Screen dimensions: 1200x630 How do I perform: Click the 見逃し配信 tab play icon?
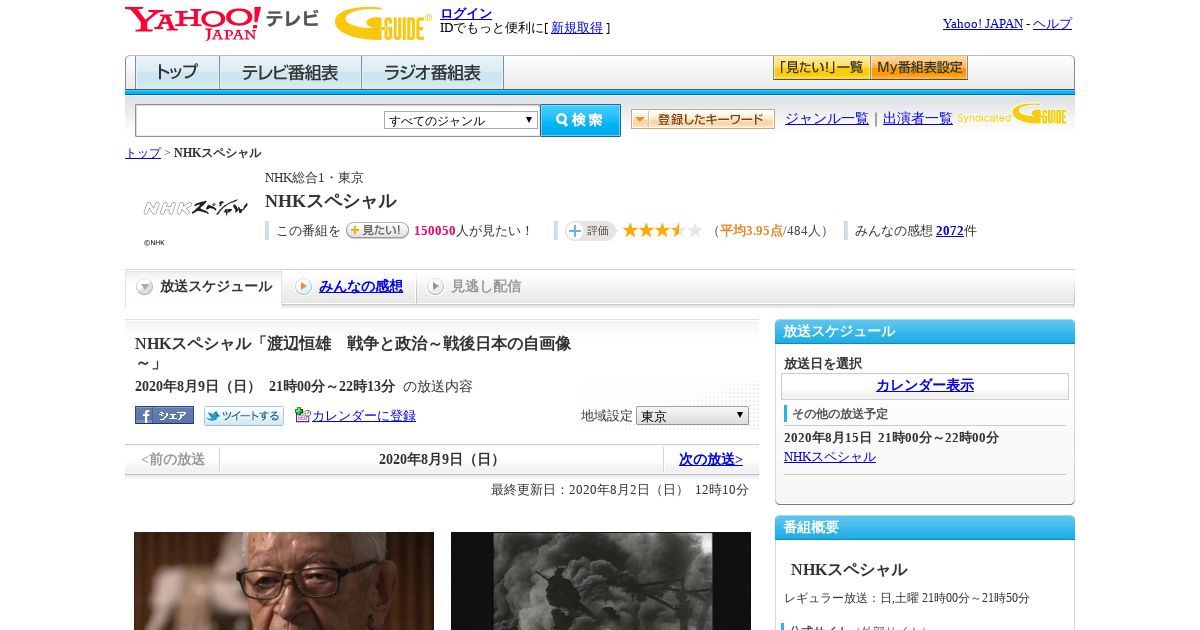point(435,287)
